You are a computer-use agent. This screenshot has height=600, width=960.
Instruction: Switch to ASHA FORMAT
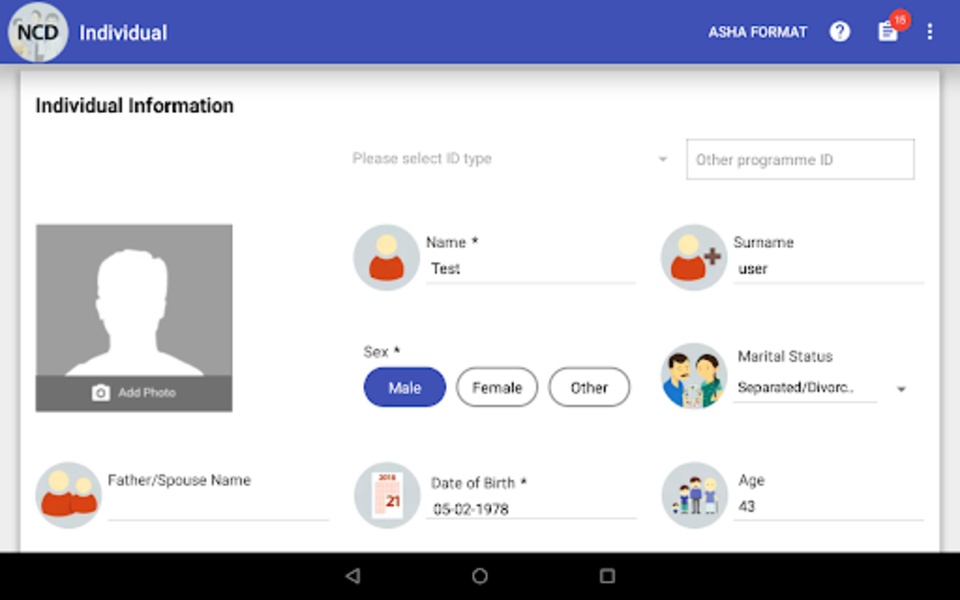757,32
